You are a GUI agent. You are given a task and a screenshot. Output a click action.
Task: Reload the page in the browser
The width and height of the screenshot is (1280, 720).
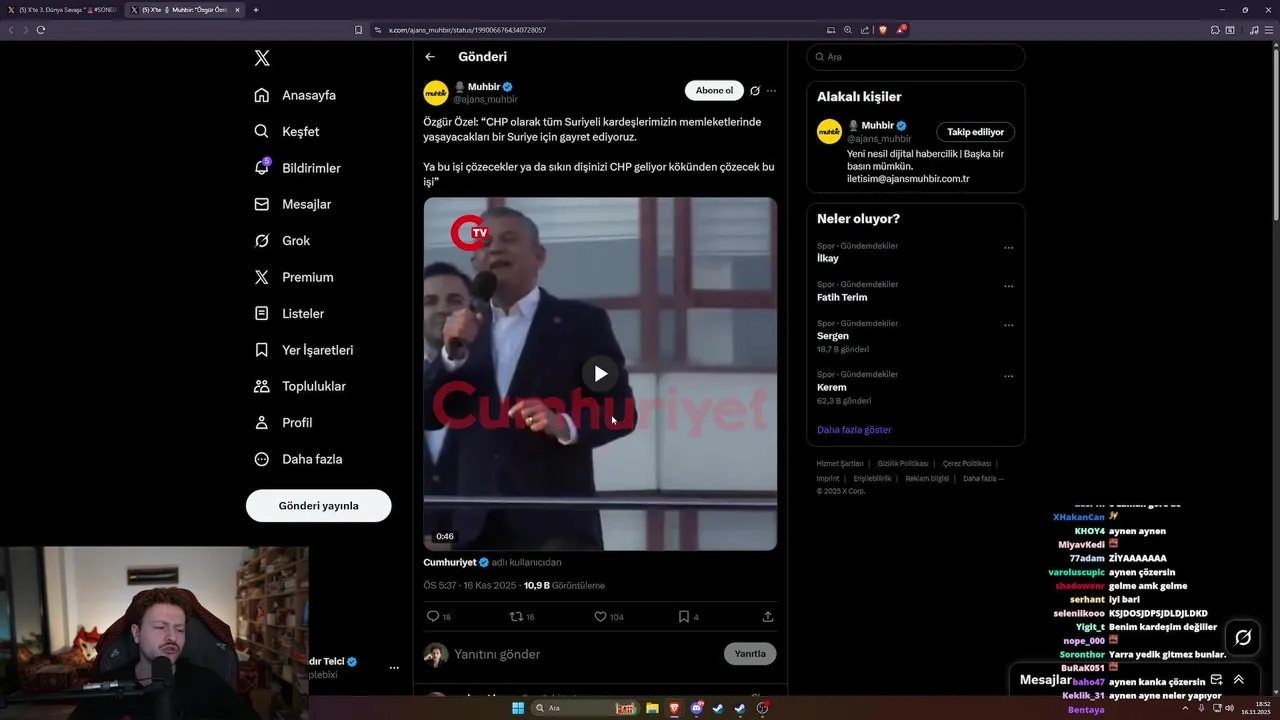point(40,30)
